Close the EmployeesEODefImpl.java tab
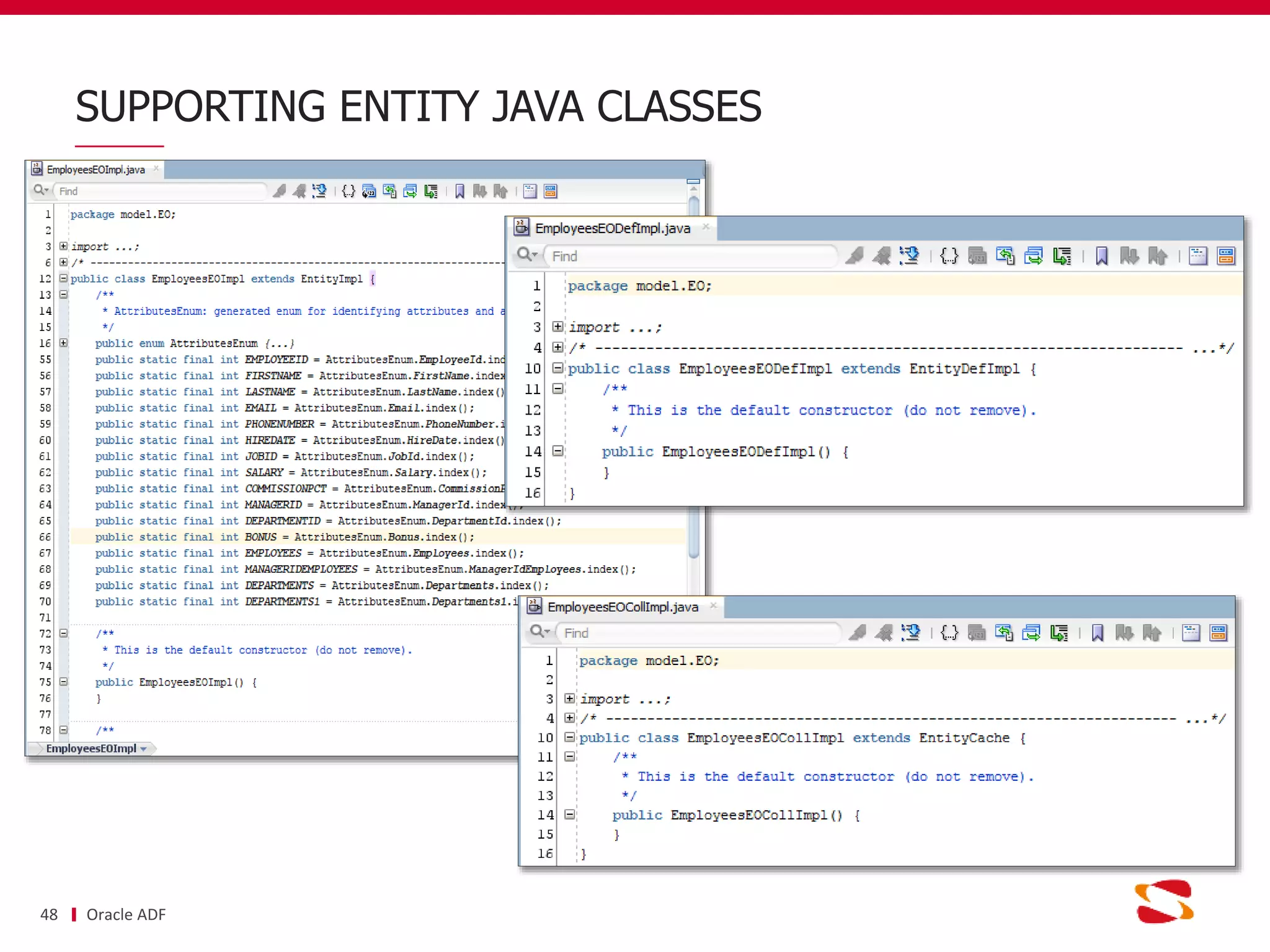This screenshot has height=952, width=1270. point(706,227)
